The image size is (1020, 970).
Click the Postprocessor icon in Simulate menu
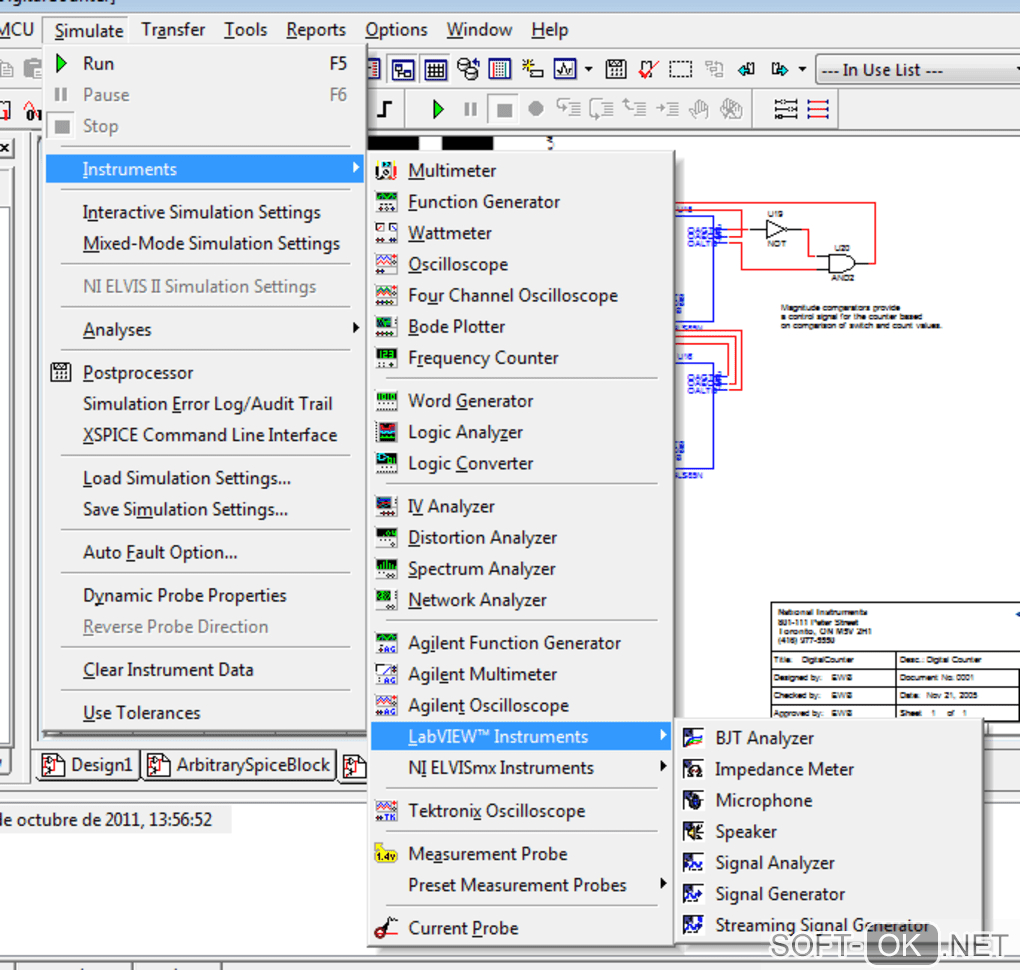61,373
